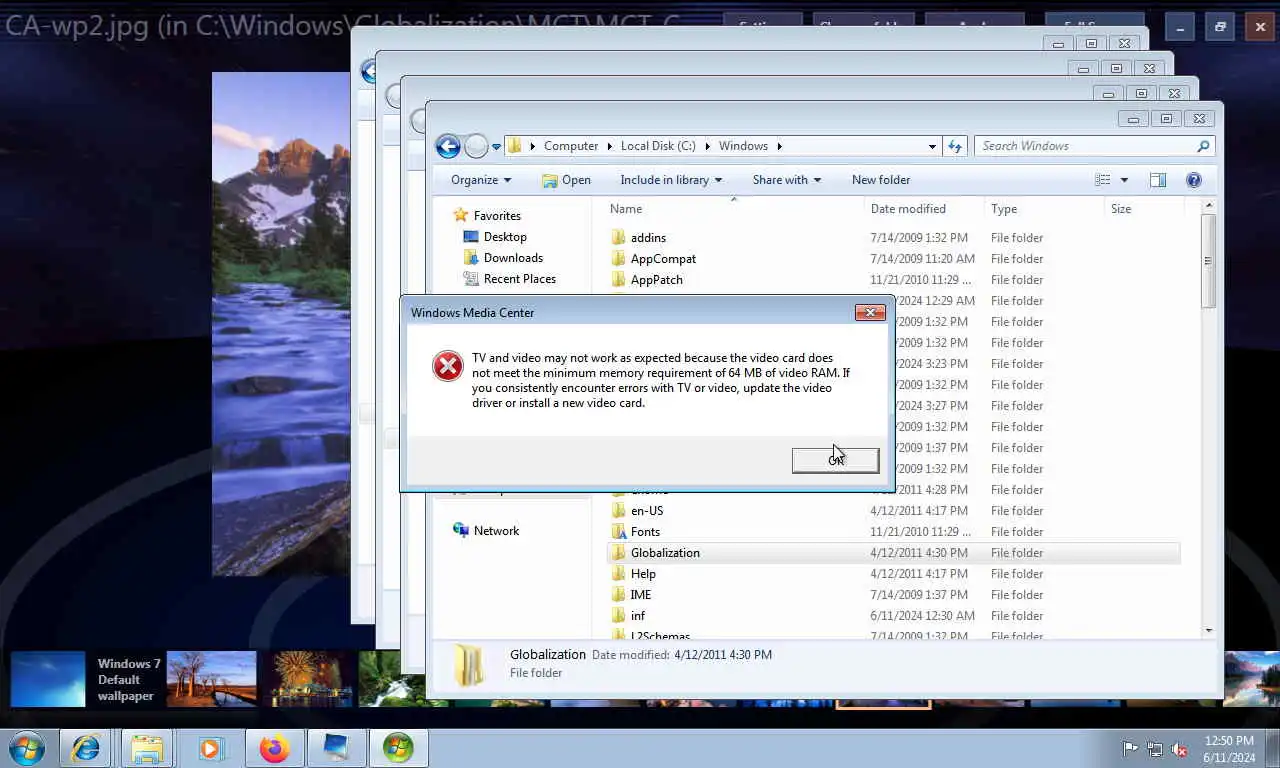Click the Search Windows input field
This screenshot has height=768, width=1280.
coord(1085,146)
